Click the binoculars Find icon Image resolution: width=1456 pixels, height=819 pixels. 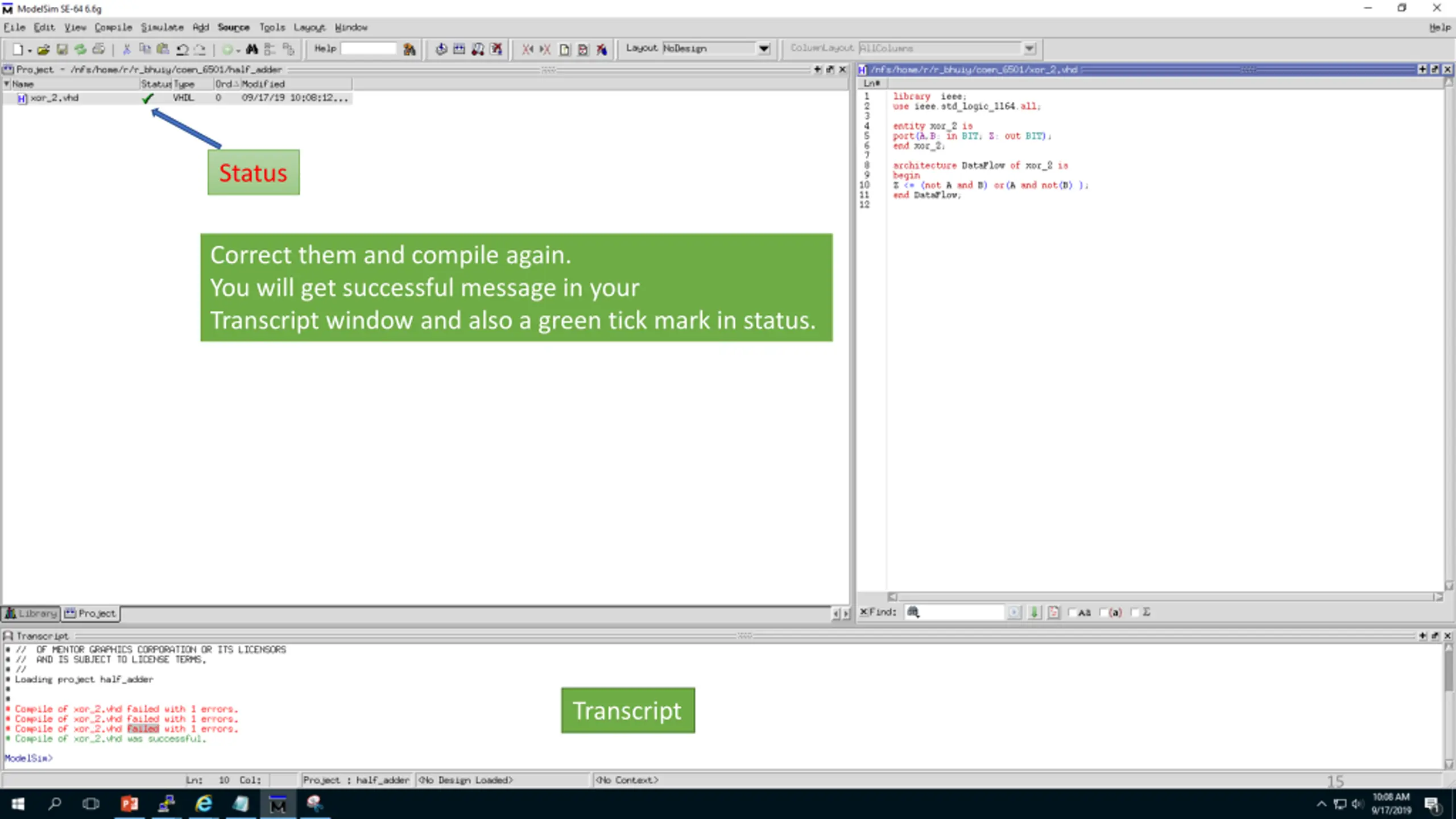(x=252, y=49)
